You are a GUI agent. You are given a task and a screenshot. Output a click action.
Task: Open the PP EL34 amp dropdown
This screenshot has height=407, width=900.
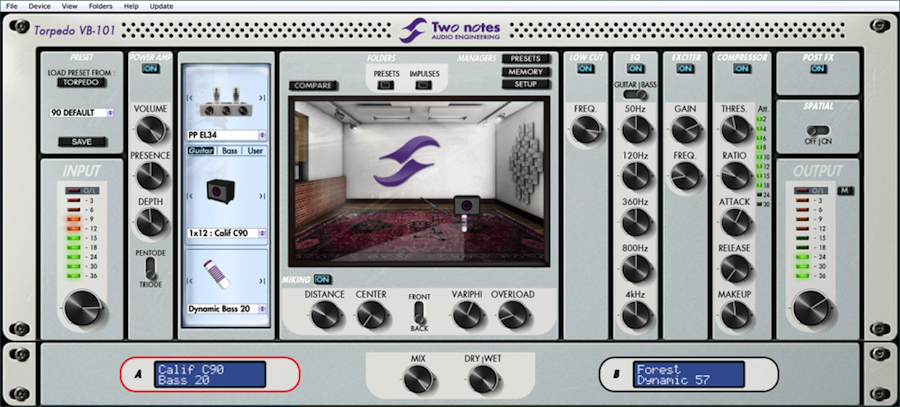tap(227, 135)
